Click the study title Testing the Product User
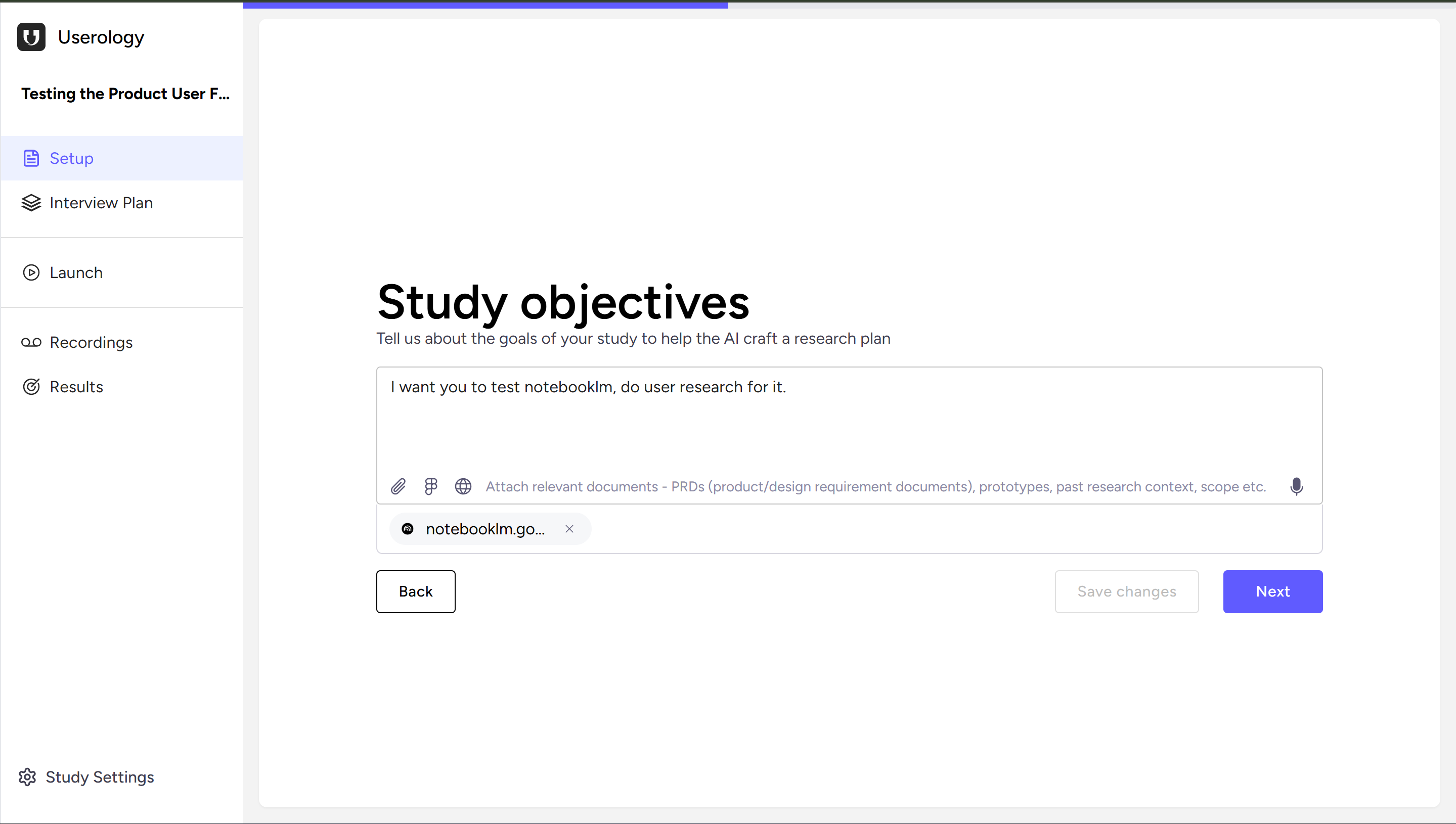Screen dimensions: 1456x824 pos(125,94)
